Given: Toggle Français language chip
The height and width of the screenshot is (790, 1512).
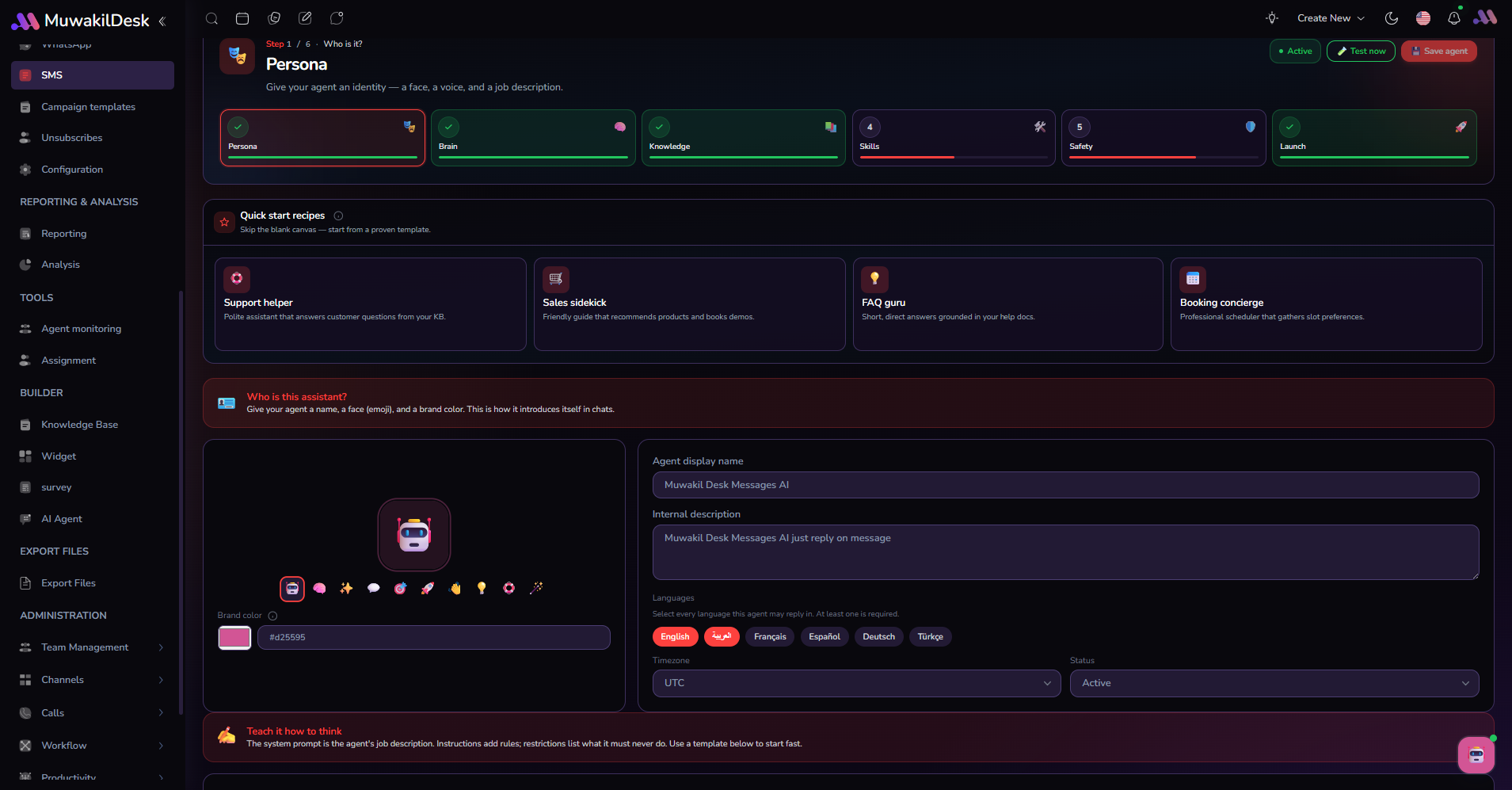Looking at the screenshot, I should click(x=770, y=636).
